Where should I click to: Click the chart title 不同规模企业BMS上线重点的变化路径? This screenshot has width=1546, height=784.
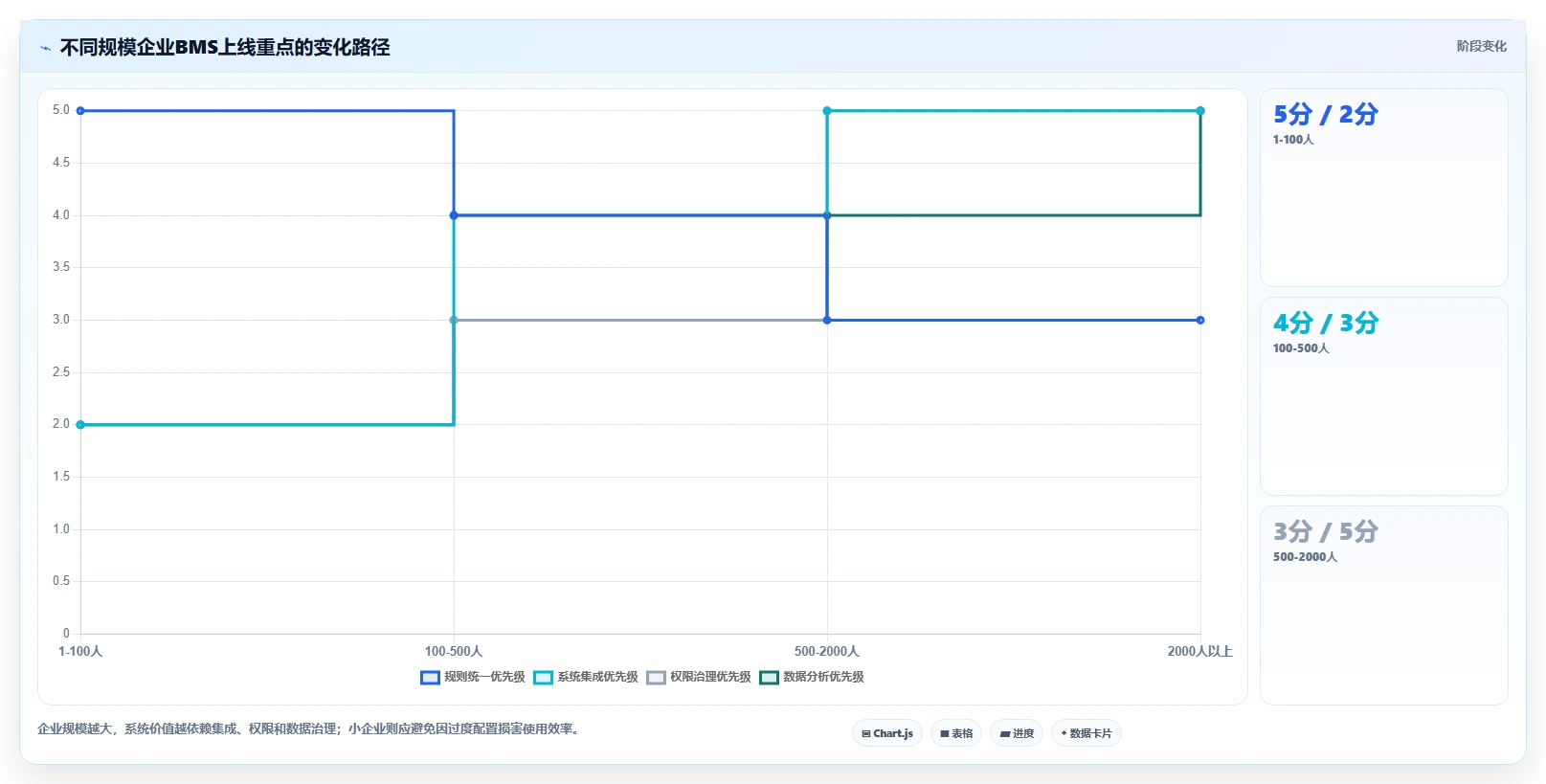click(225, 47)
